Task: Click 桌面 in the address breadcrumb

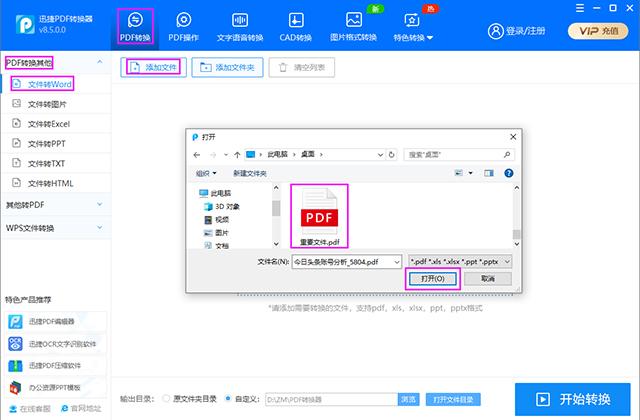Action: [x=308, y=154]
